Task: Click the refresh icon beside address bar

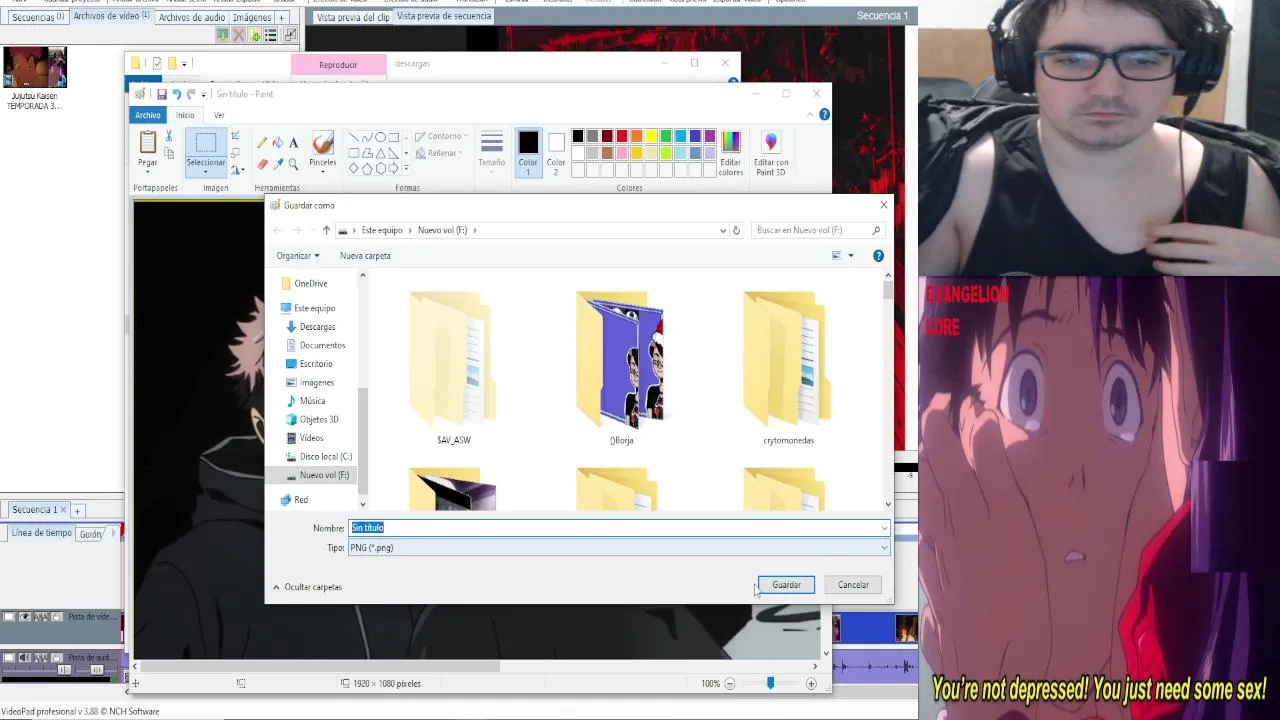Action: (x=736, y=230)
